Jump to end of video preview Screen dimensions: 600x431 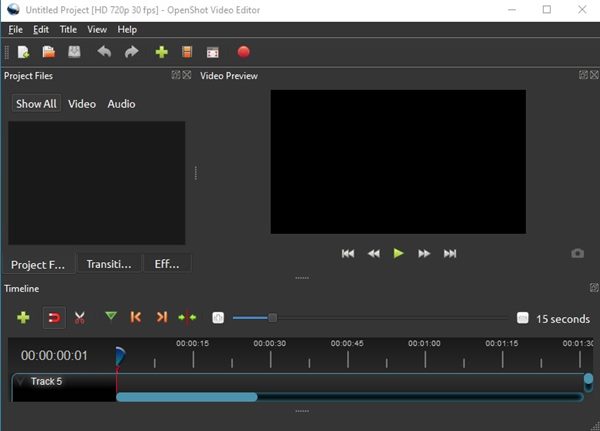pyautogui.click(x=450, y=253)
